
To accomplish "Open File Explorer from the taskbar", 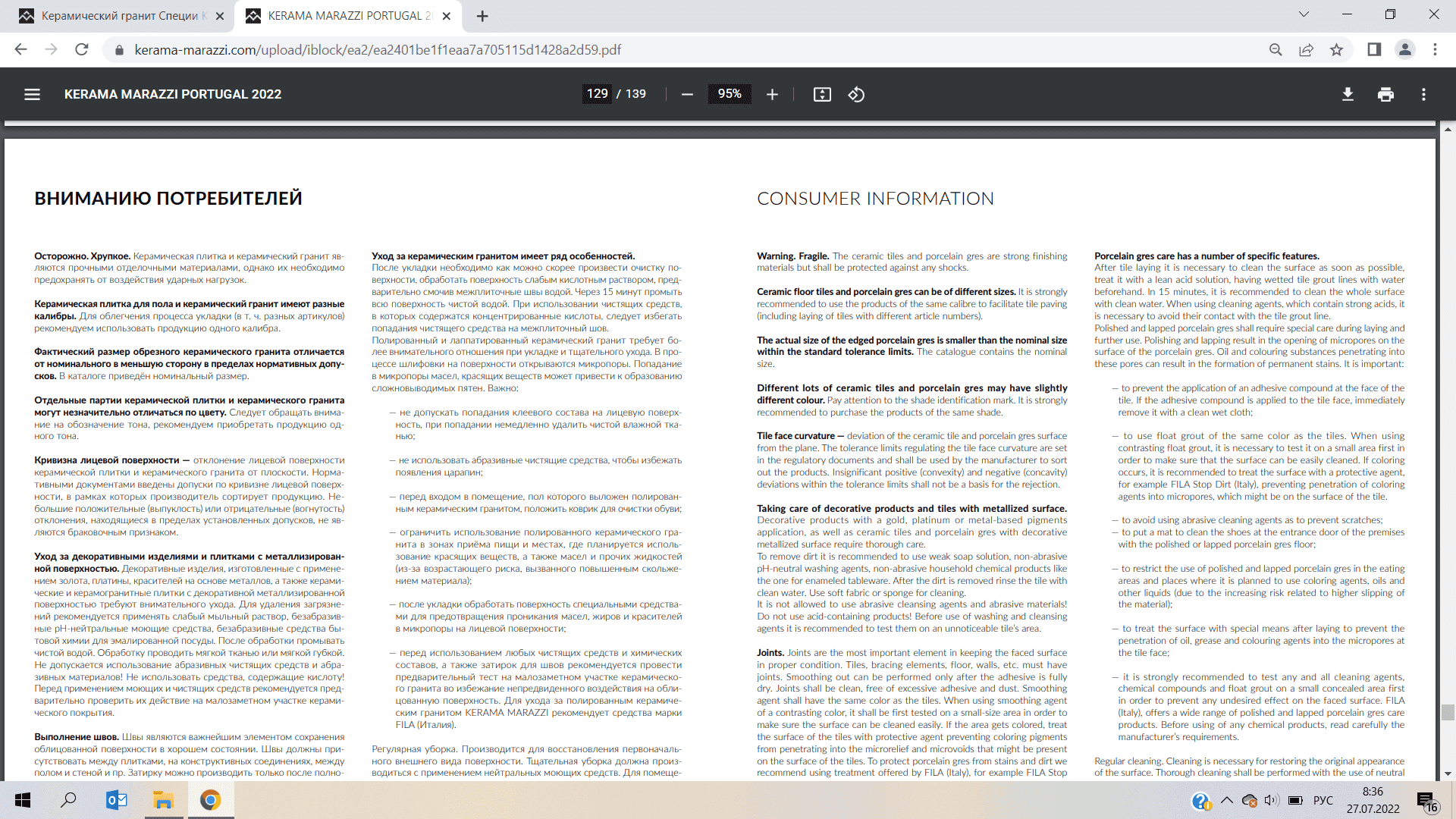I will (x=163, y=800).
